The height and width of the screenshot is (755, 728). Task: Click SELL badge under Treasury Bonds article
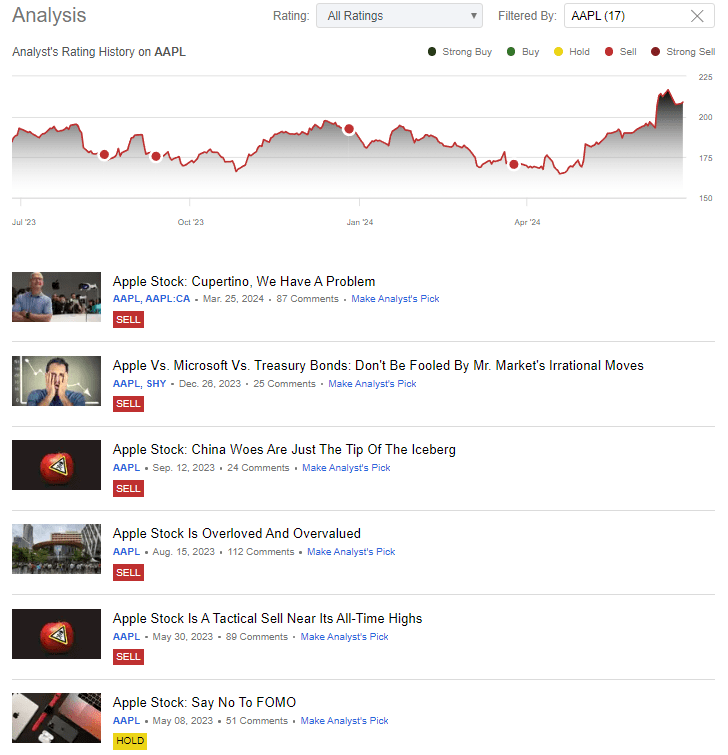pos(128,404)
